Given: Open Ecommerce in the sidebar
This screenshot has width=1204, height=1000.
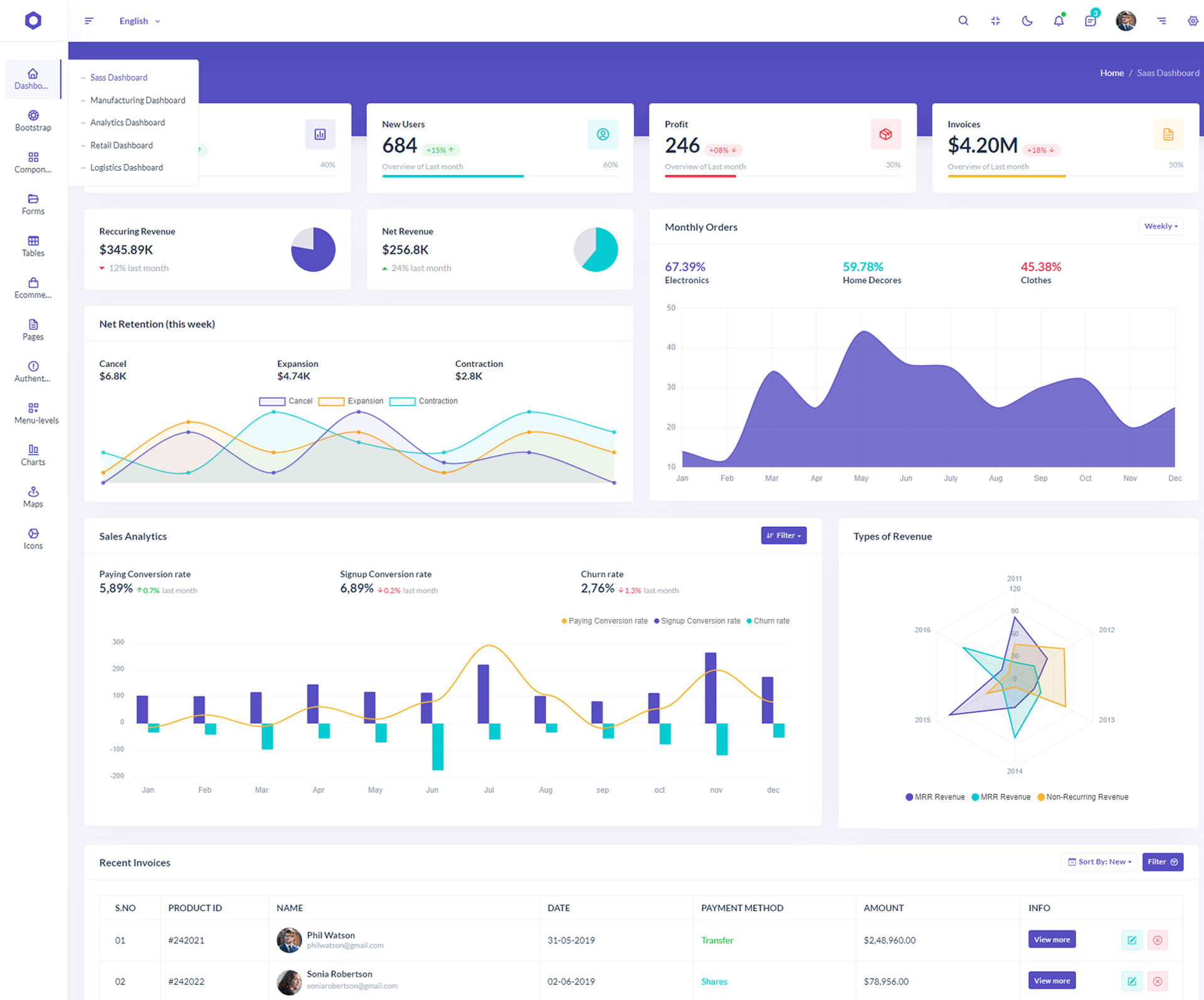Looking at the screenshot, I should pos(33,288).
